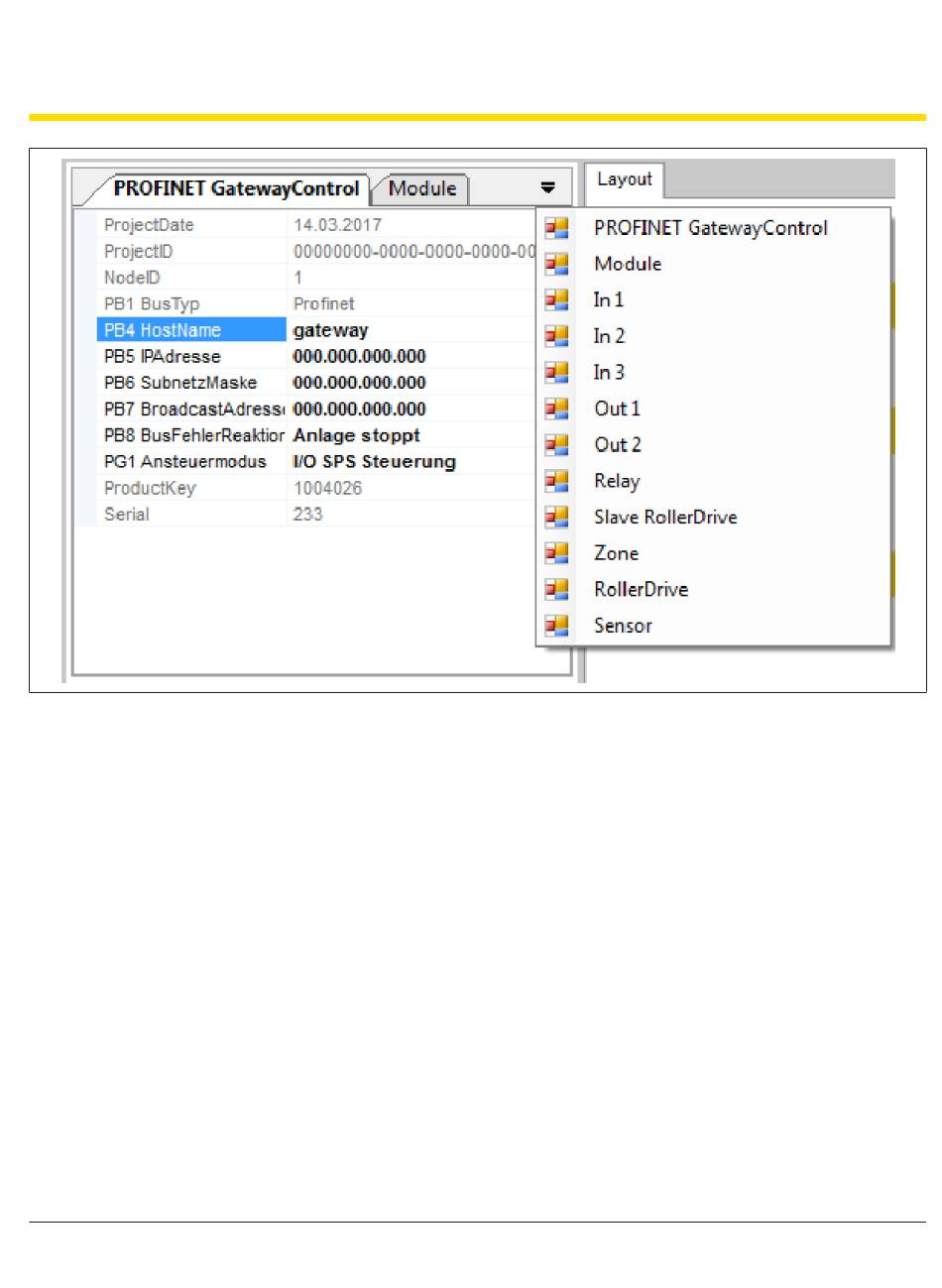Click the PB1 BusTyp property label
942x1288 pixels.
152,303
